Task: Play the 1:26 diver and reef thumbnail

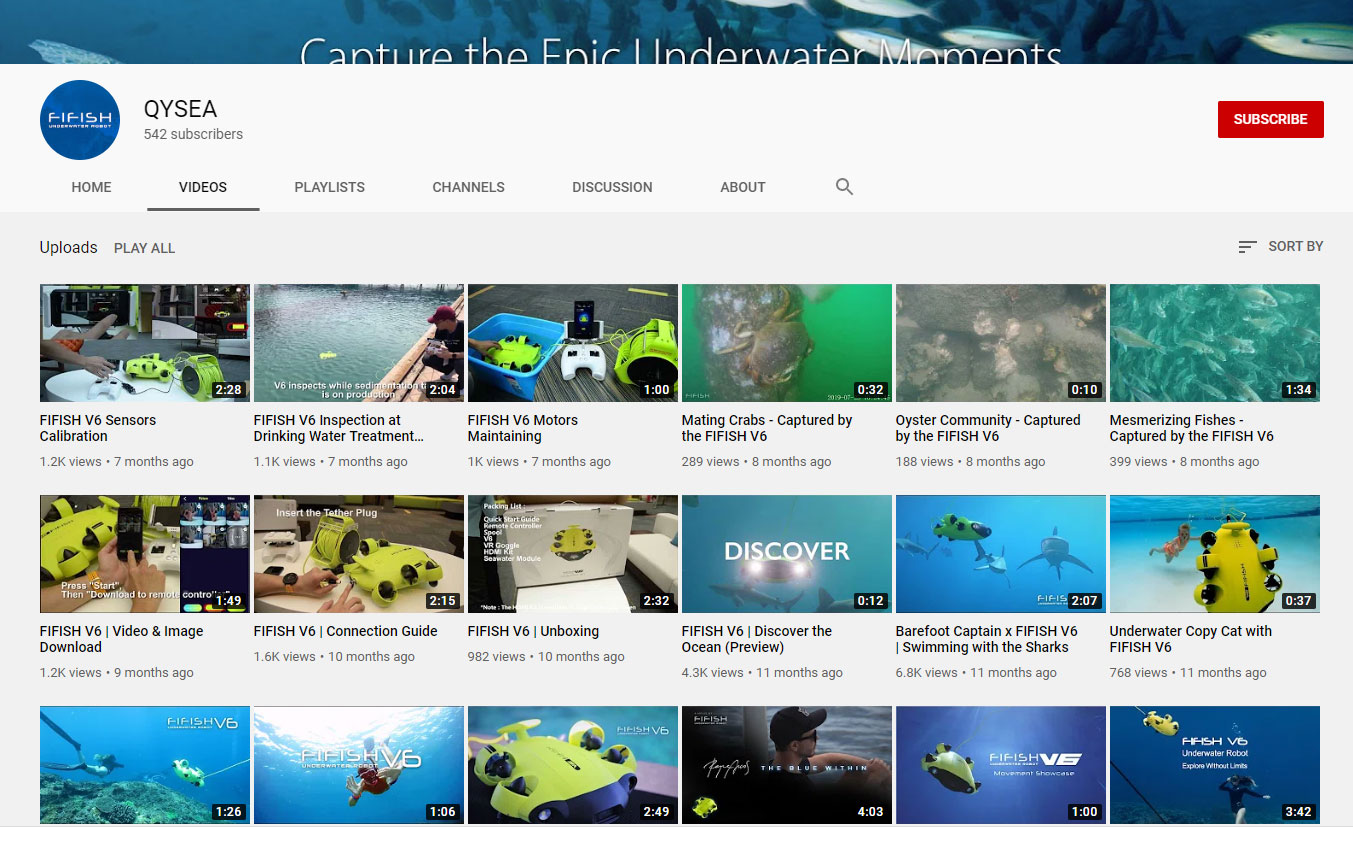Action: [x=145, y=765]
